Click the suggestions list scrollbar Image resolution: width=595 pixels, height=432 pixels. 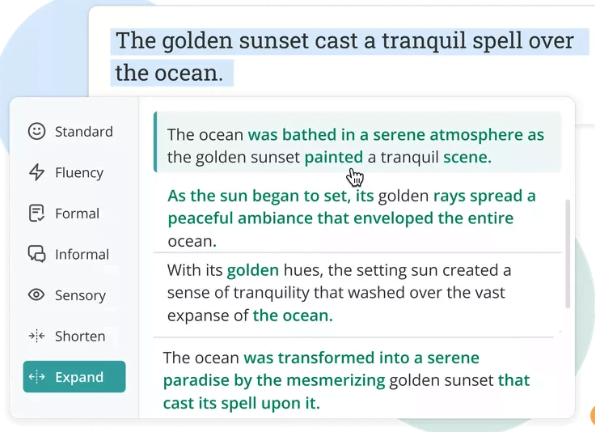tap(568, 254)
